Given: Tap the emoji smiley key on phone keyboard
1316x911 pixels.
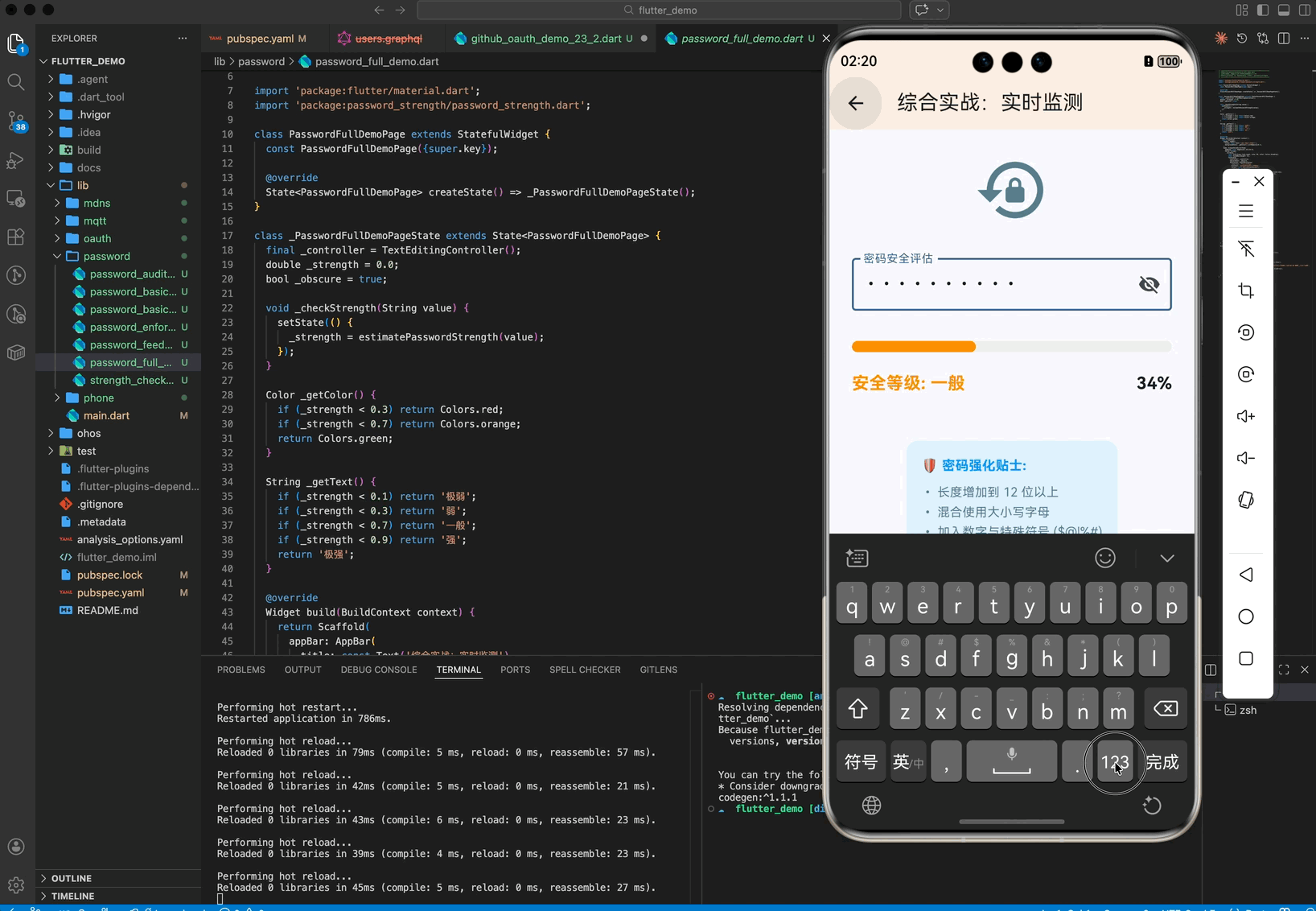Looking at the screenshot, I should pyautogui.click(x=1105, y=558).
